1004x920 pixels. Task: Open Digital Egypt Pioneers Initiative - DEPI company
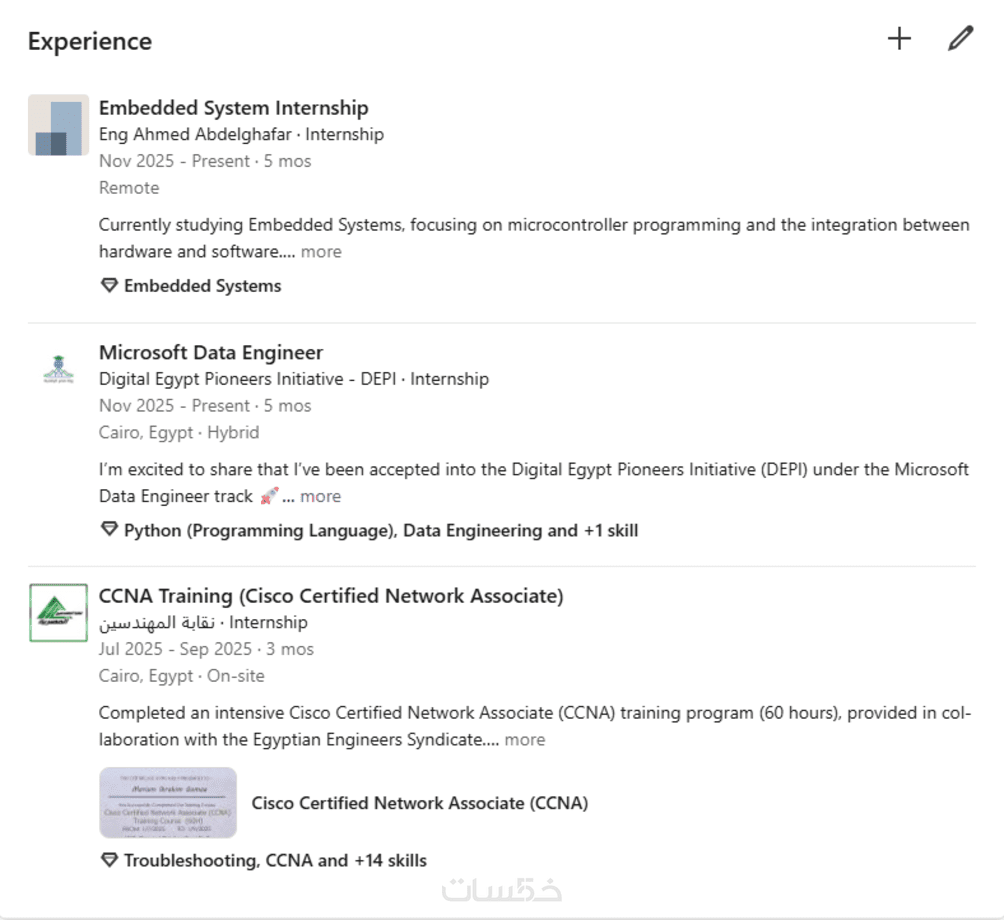(250, 379)
